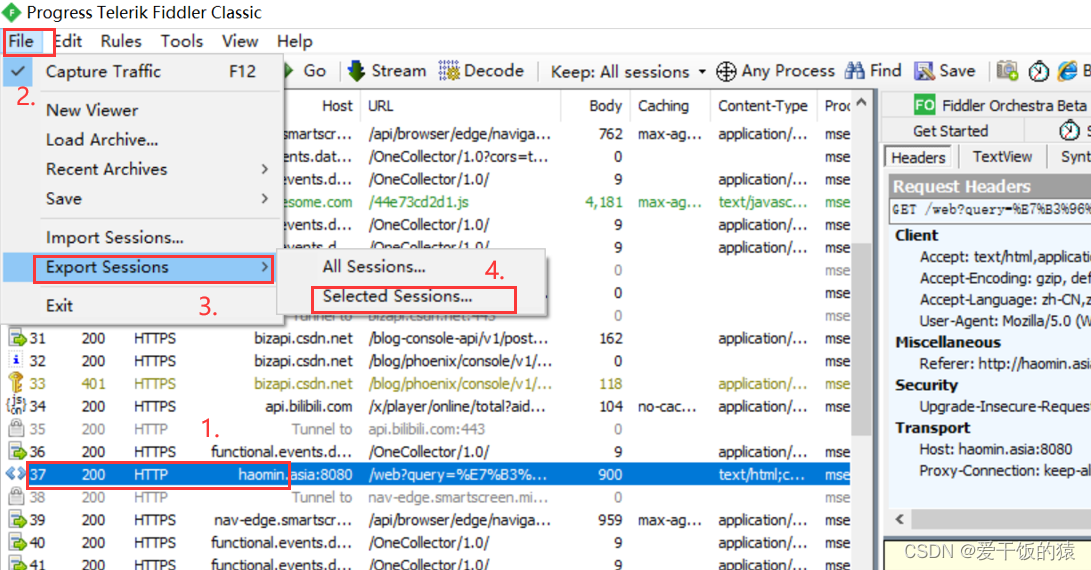Select session 40 row icon
This screenshot has width=1091, height=570.
coord(17,543)
